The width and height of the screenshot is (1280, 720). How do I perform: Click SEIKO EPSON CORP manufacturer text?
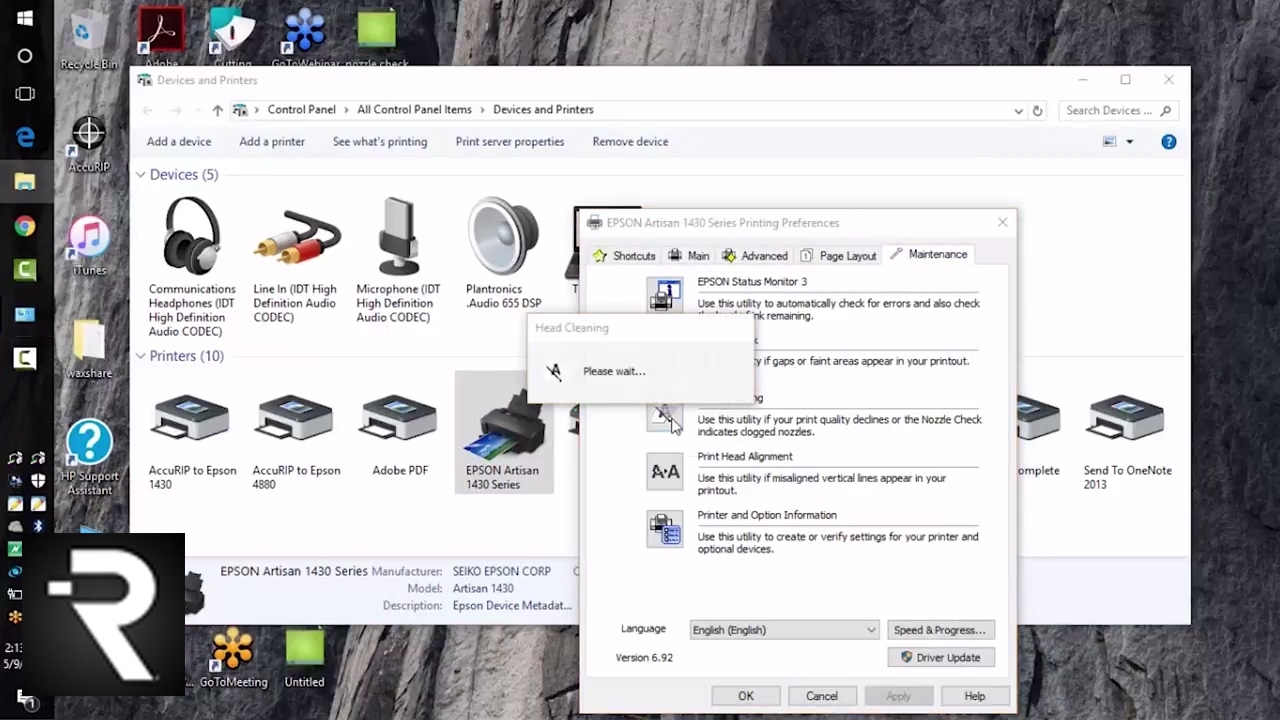(502, 572)
